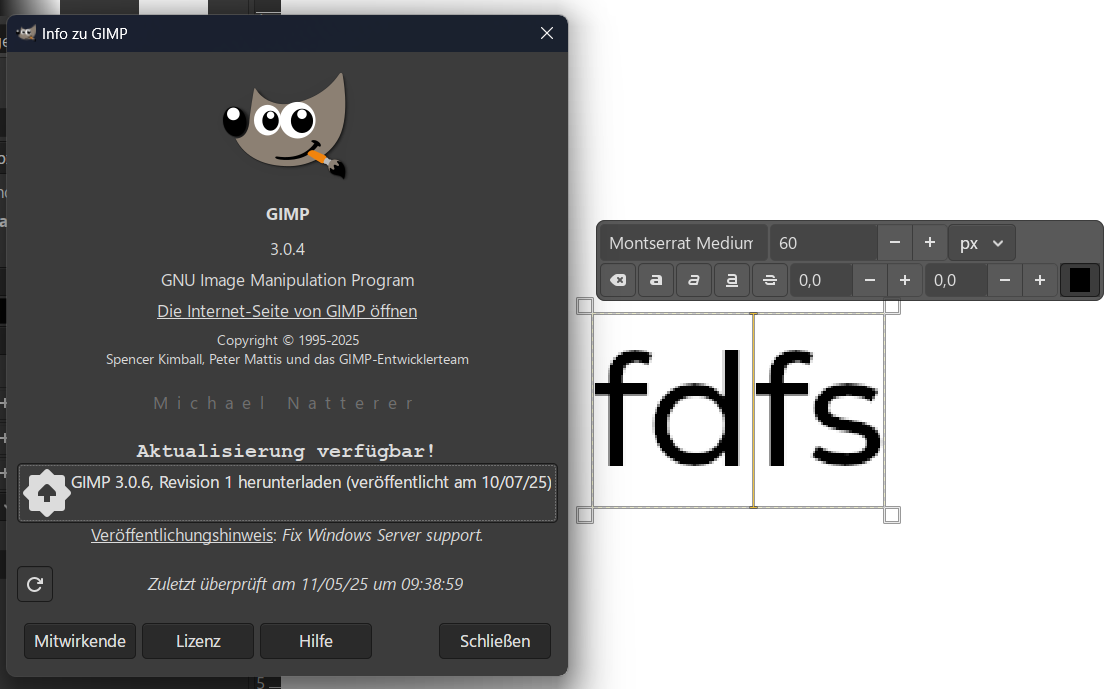Click the Montserrat Medium font field
Viewport: 1115px width, 689px height.
pos(682,243)
